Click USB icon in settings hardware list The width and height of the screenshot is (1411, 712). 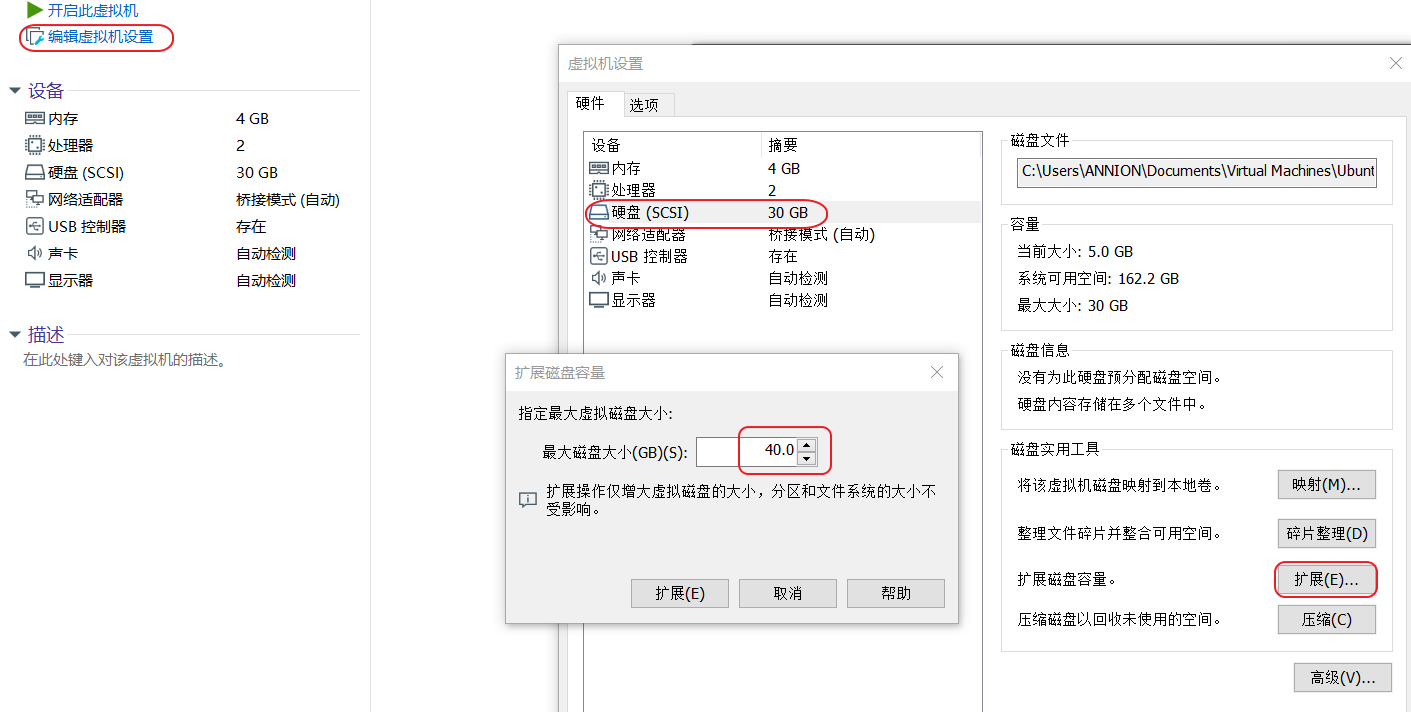click(x=599, y=256)
